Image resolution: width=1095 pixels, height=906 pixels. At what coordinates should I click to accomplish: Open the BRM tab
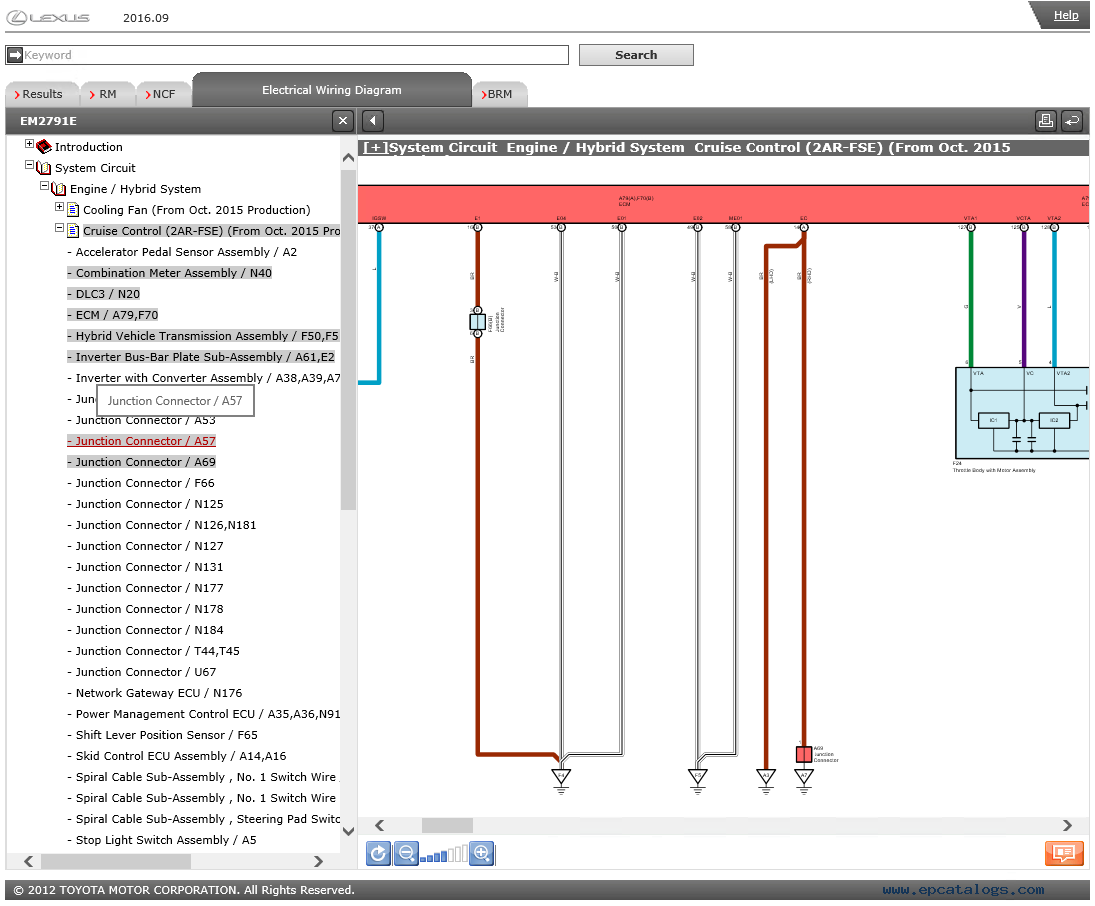coord(500,94)
